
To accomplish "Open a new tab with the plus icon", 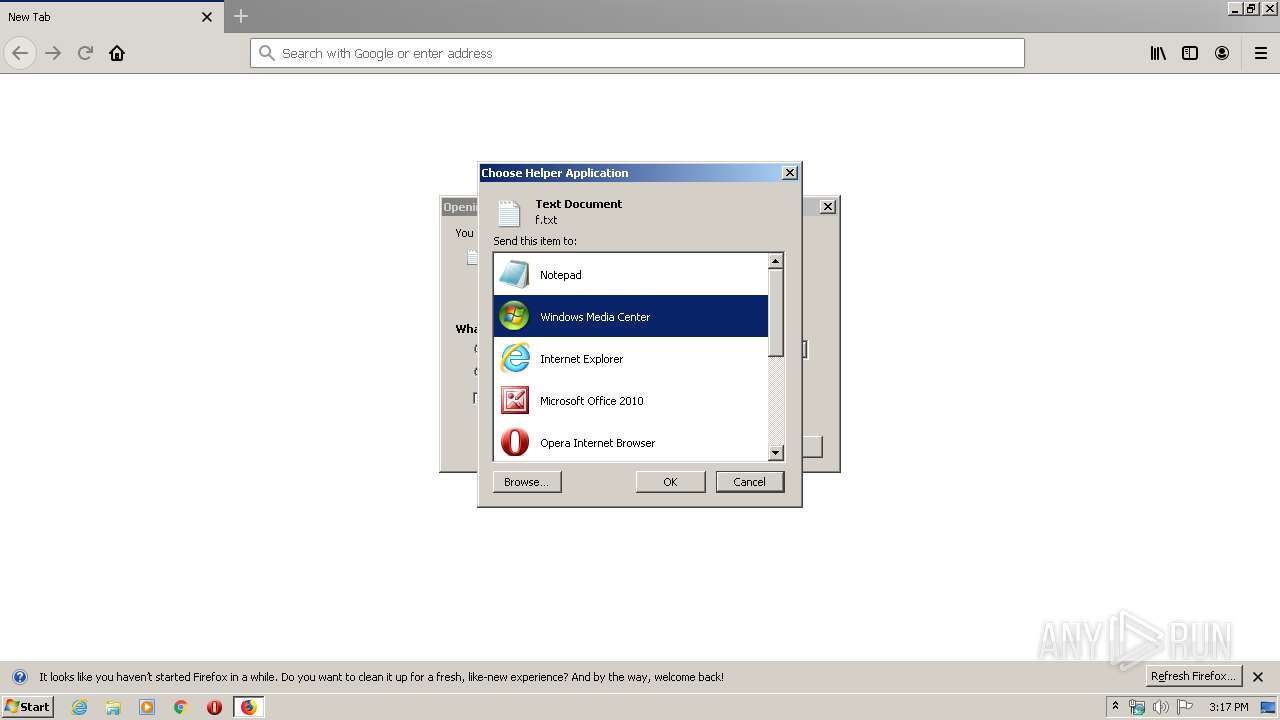I will pyautogui.click(x=241, y=16).
